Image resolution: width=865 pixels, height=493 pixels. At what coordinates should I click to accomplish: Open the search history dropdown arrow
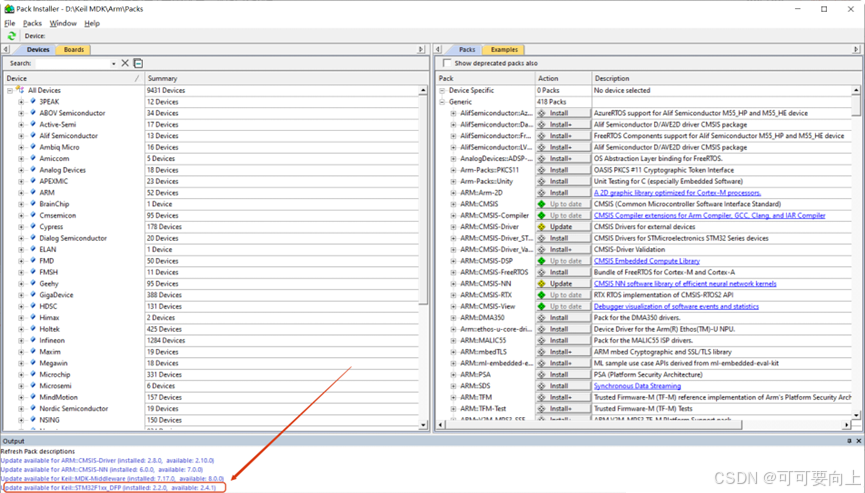(114, 63)
